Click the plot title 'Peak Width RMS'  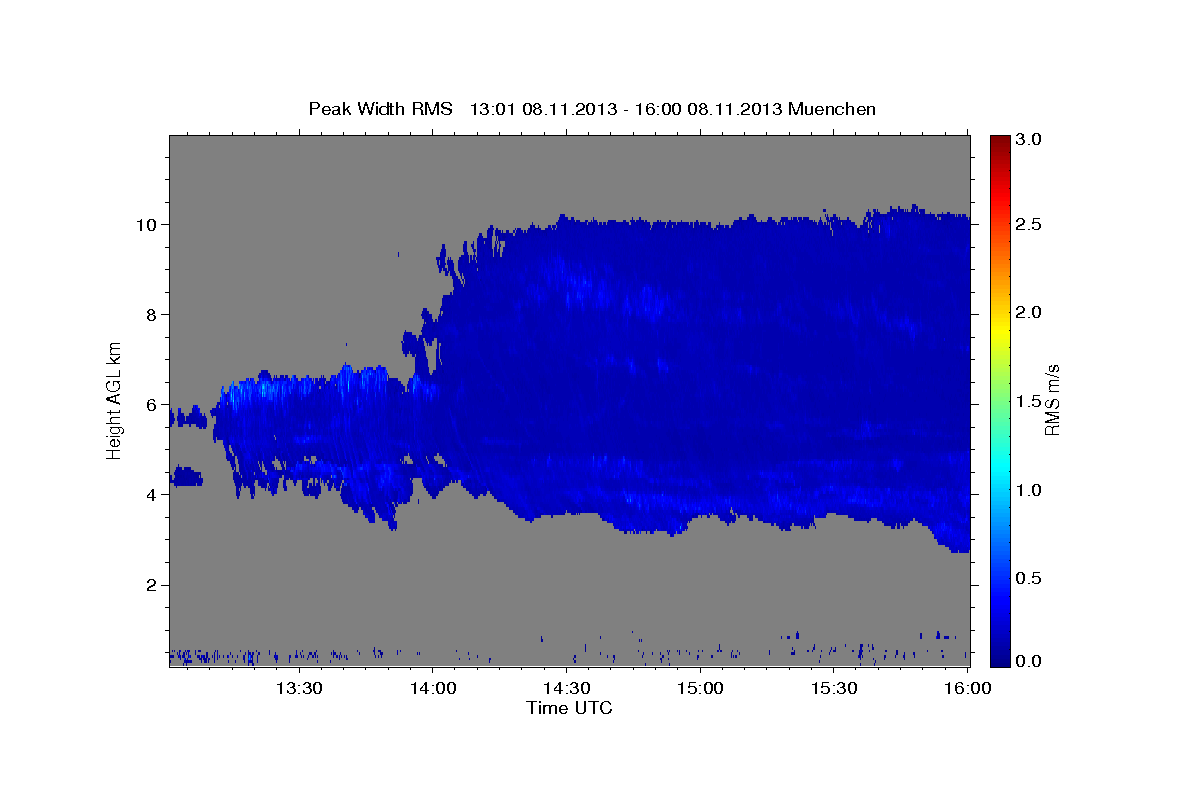pos(381,109)
